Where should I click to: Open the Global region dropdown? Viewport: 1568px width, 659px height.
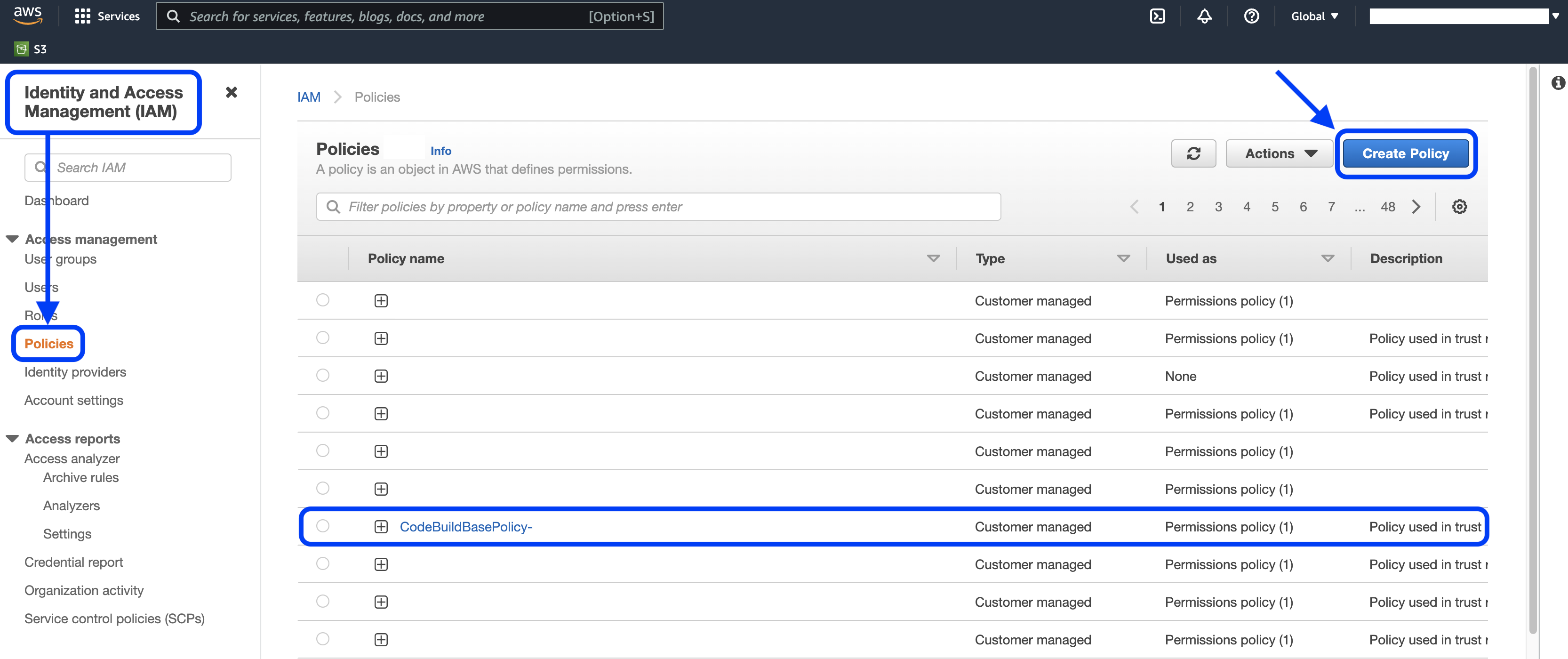1314,16
